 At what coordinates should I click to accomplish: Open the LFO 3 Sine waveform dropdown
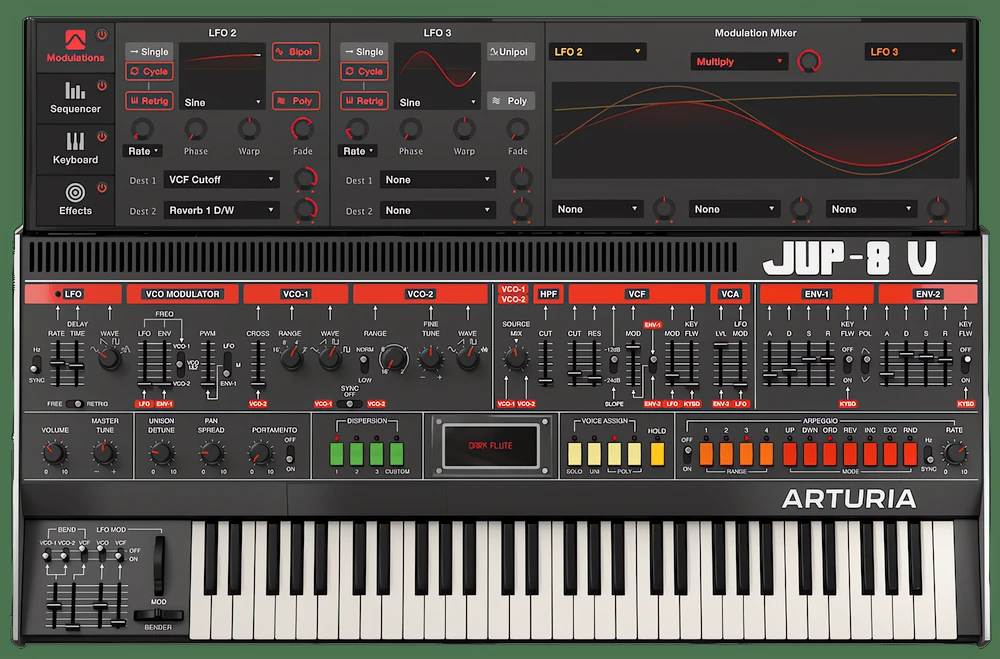[x=437, y=102]
